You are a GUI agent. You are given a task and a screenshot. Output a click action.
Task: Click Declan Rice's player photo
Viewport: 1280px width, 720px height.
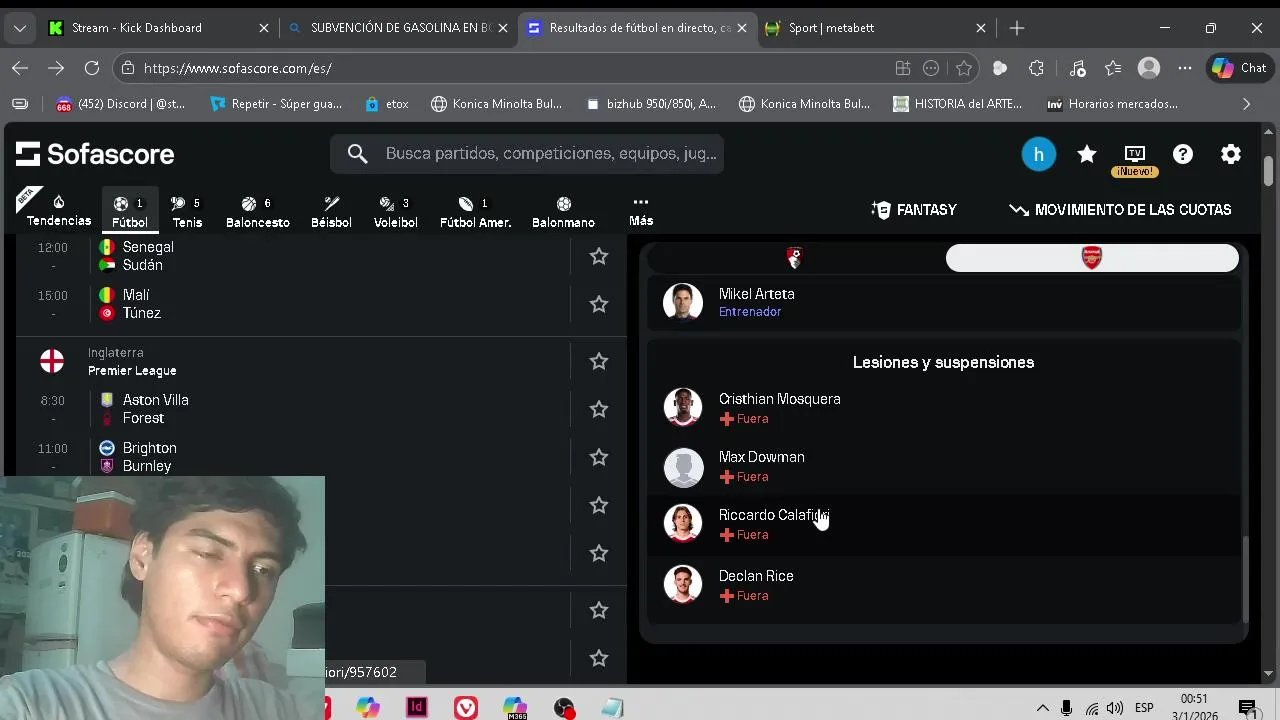683,585
